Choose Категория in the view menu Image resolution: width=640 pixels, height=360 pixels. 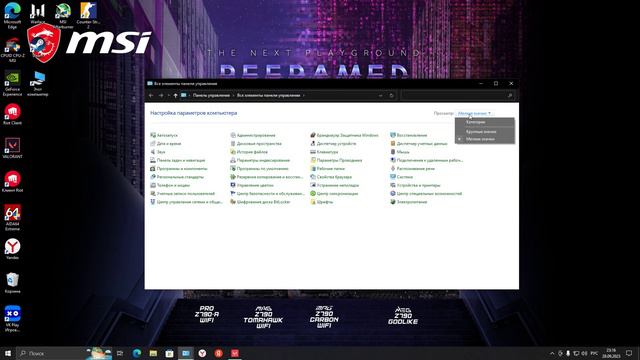pyautogui.click(x=485, y=122)
